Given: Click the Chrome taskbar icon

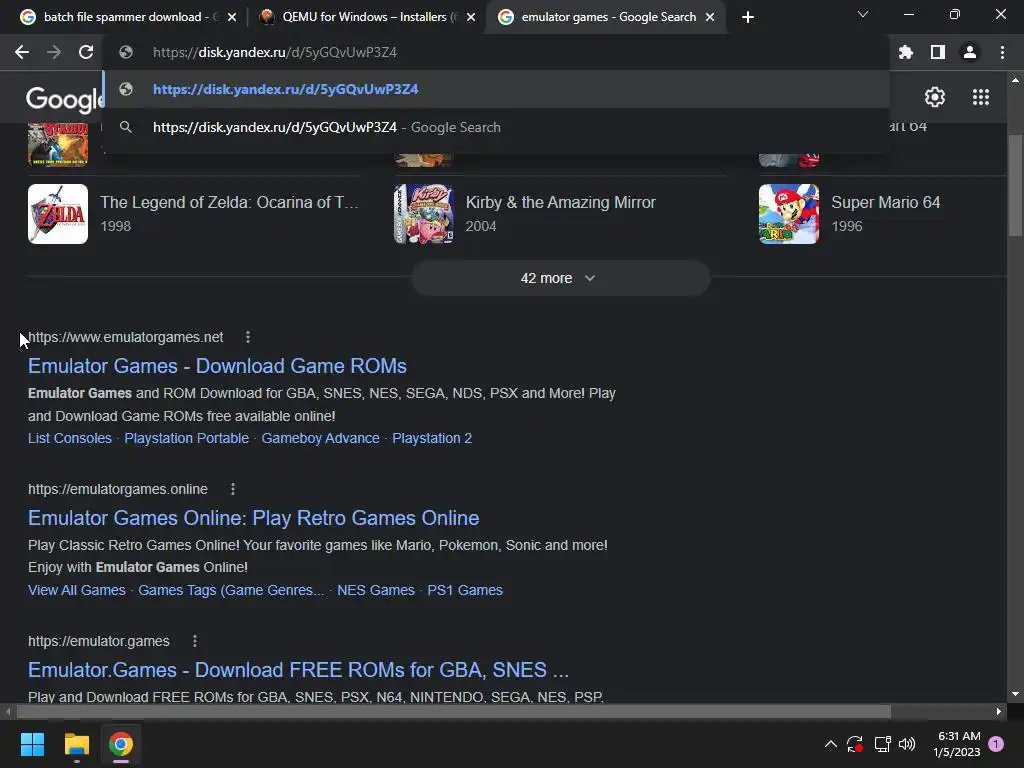Looking at the screenshot, I should pos(121,744).
